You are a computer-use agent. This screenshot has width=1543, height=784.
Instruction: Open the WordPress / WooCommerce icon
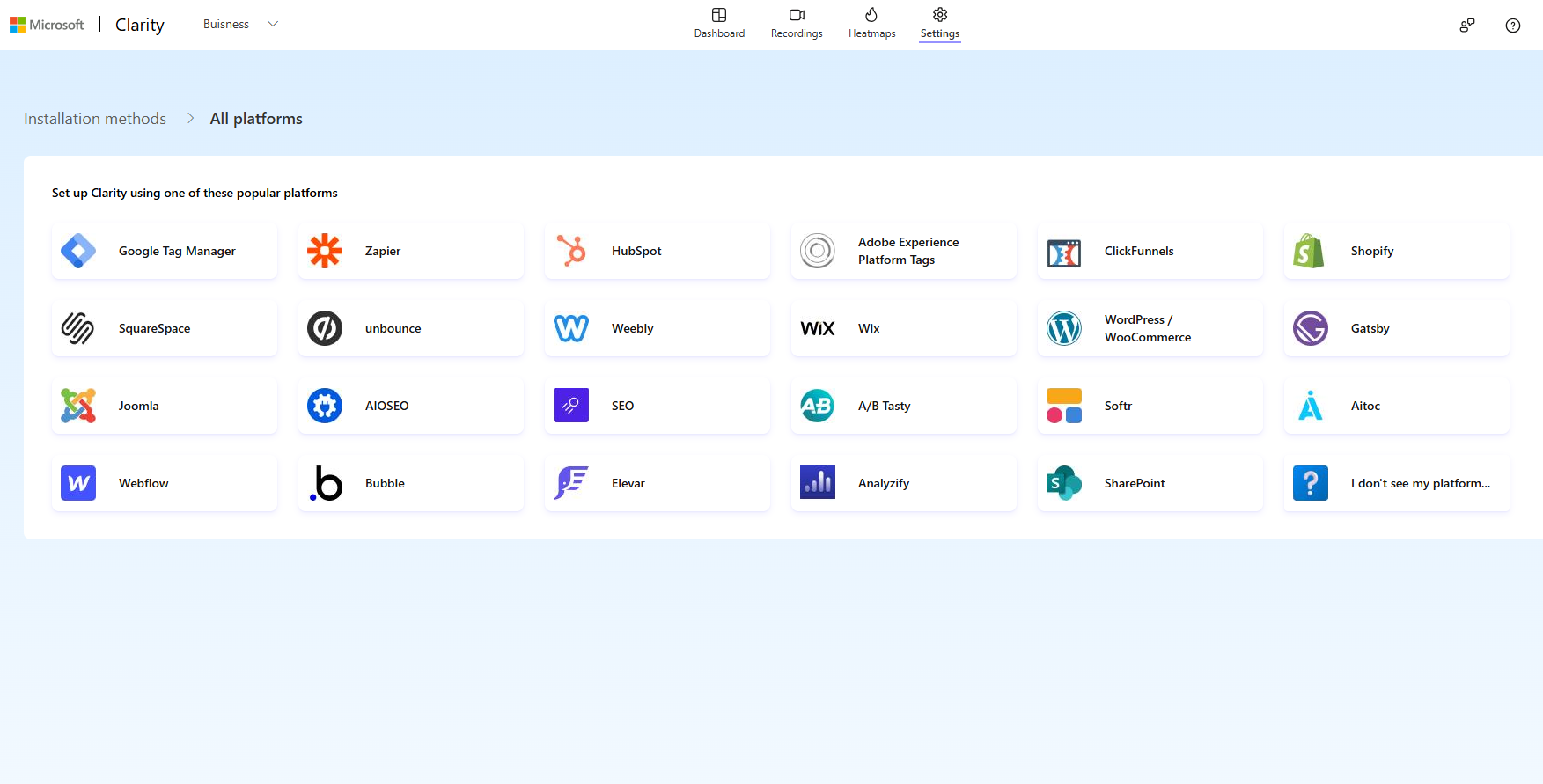click(x=1064, y=328)
